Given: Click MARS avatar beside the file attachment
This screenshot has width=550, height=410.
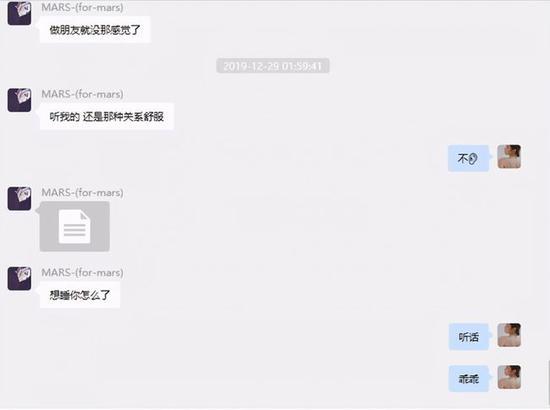Looking at the screenshot, I should [x=19, y=199].
